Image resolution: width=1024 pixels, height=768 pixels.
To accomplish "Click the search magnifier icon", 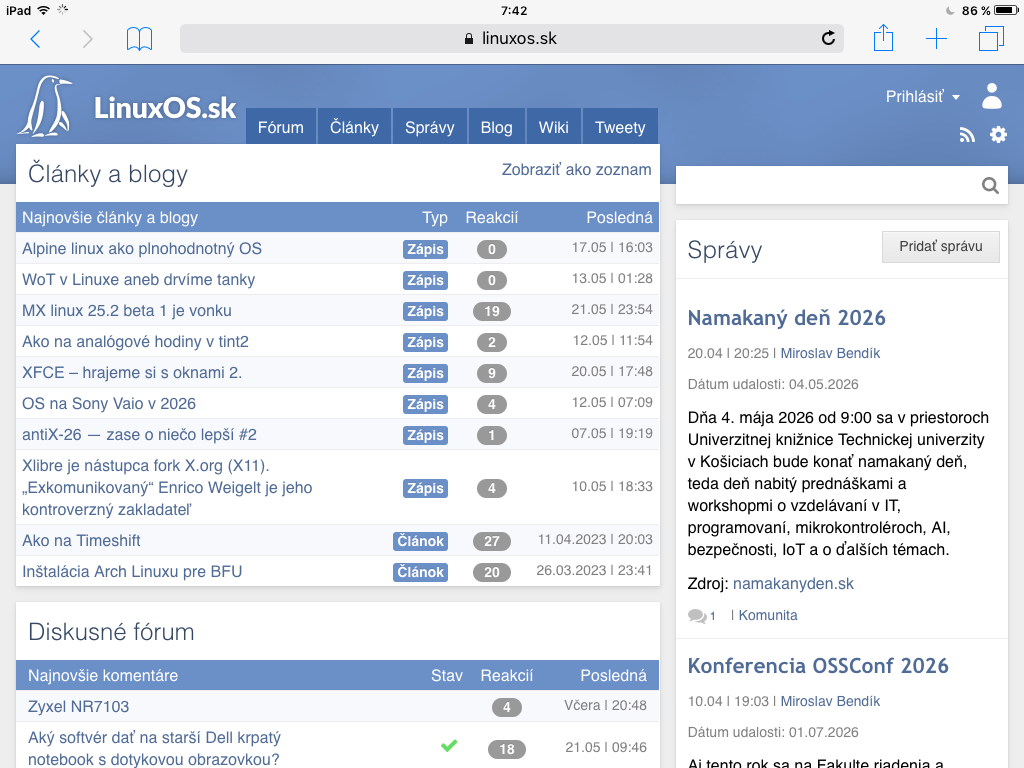I will (990, 185).
